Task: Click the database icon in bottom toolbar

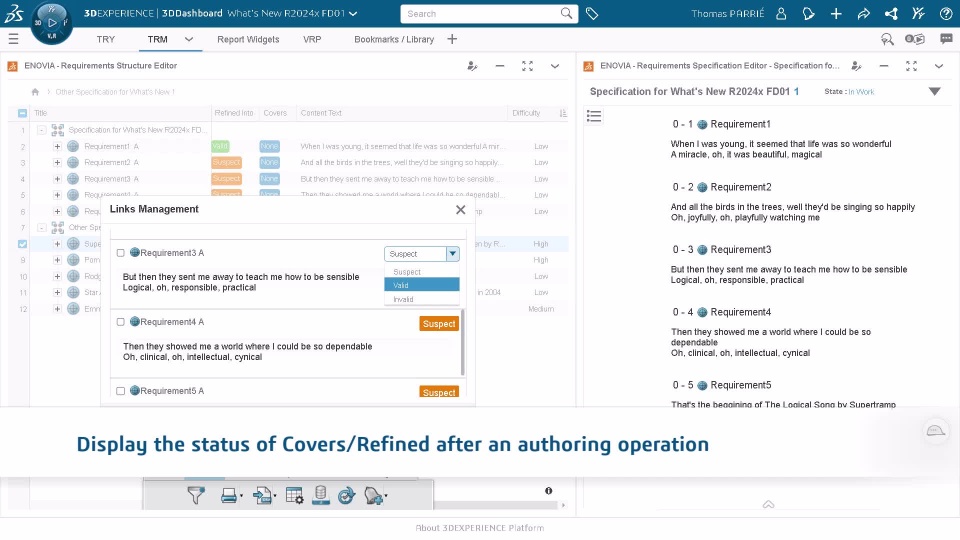Action: (320, 495)
